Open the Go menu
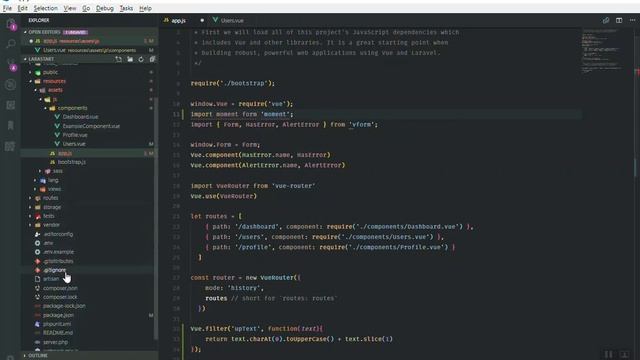 click(x=86, y=8)
